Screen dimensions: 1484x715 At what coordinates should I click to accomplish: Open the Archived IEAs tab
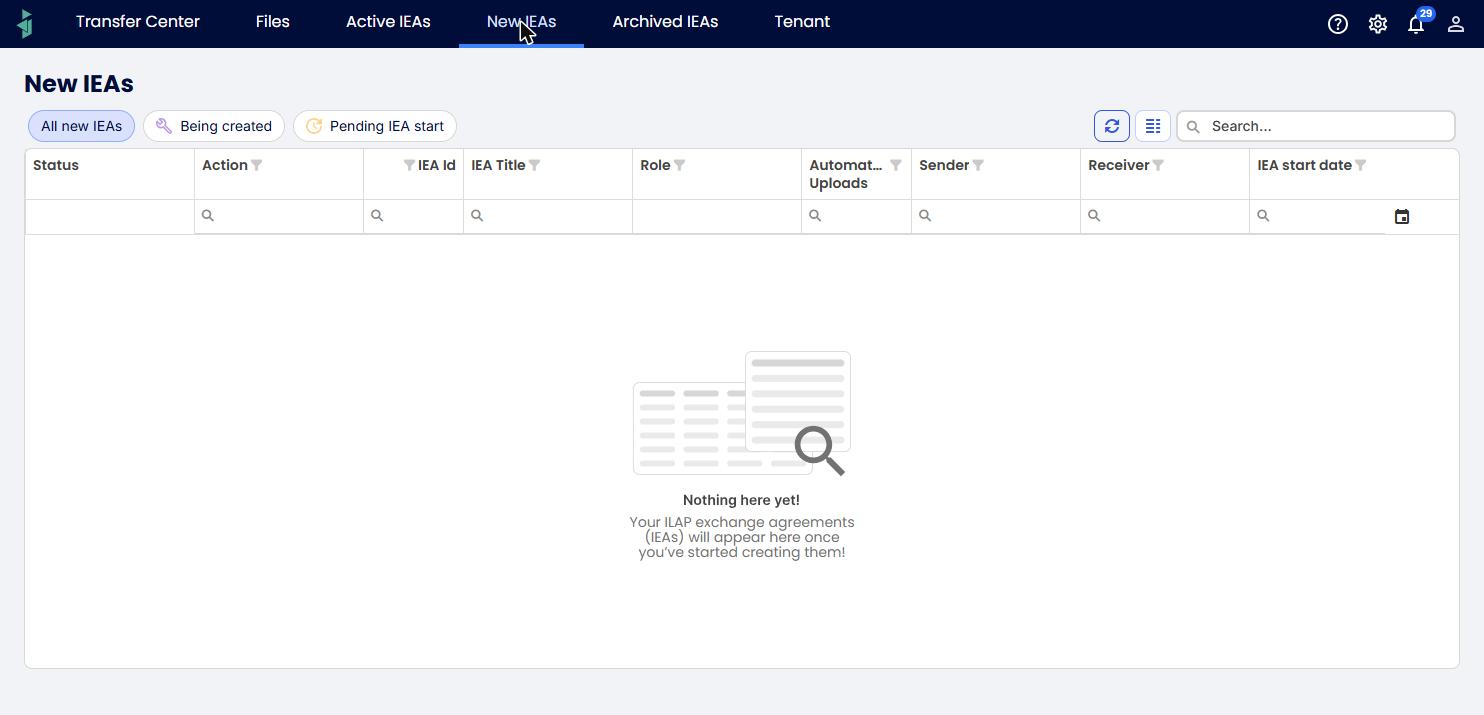(x=665, y=22)
